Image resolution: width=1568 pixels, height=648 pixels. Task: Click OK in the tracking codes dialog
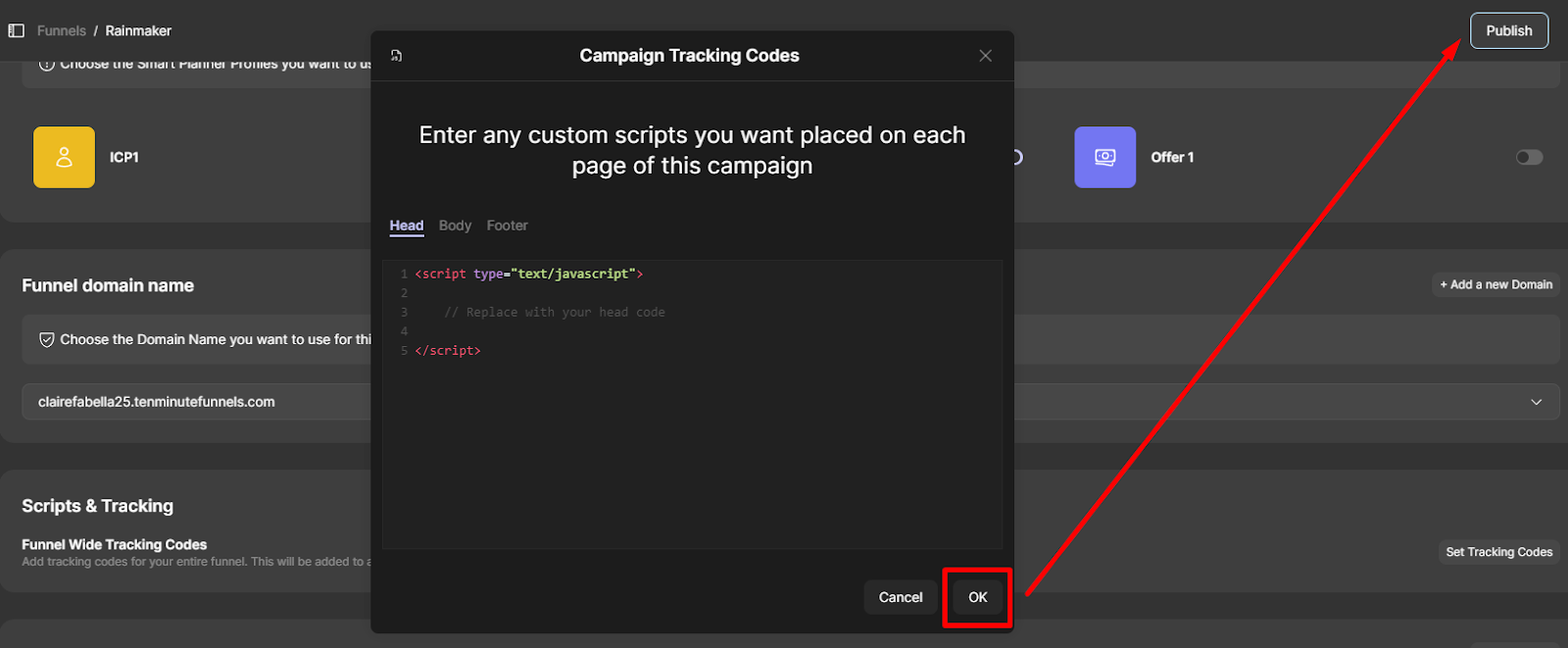click(x=978, y=597)
